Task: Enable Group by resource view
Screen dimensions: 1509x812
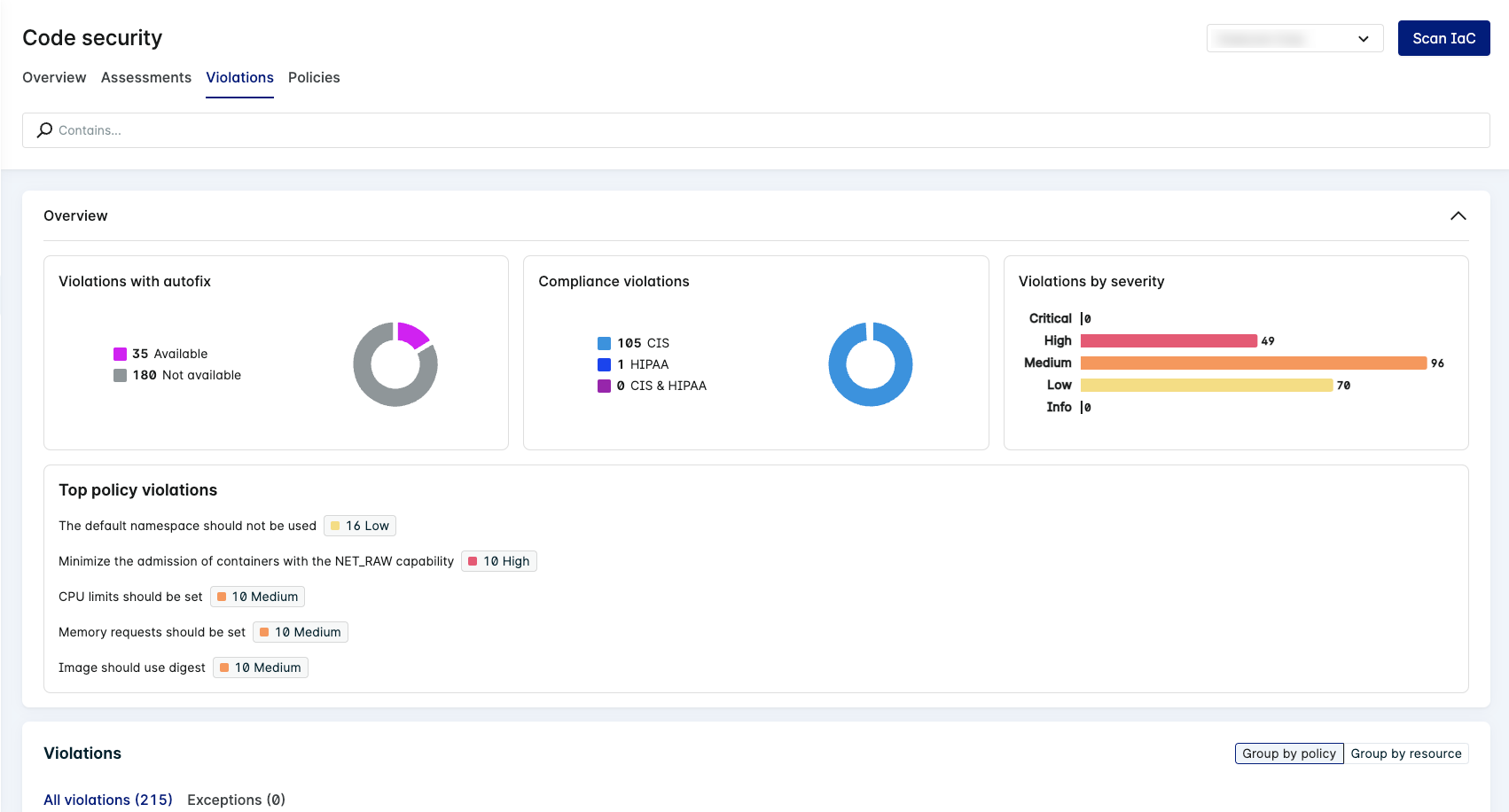Action: [1406, 753]
